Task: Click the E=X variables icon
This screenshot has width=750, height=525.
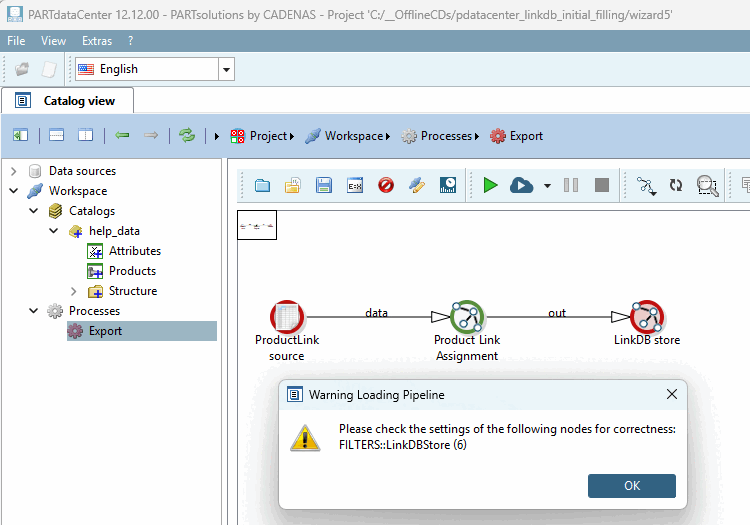Action: tap(355, 186)
